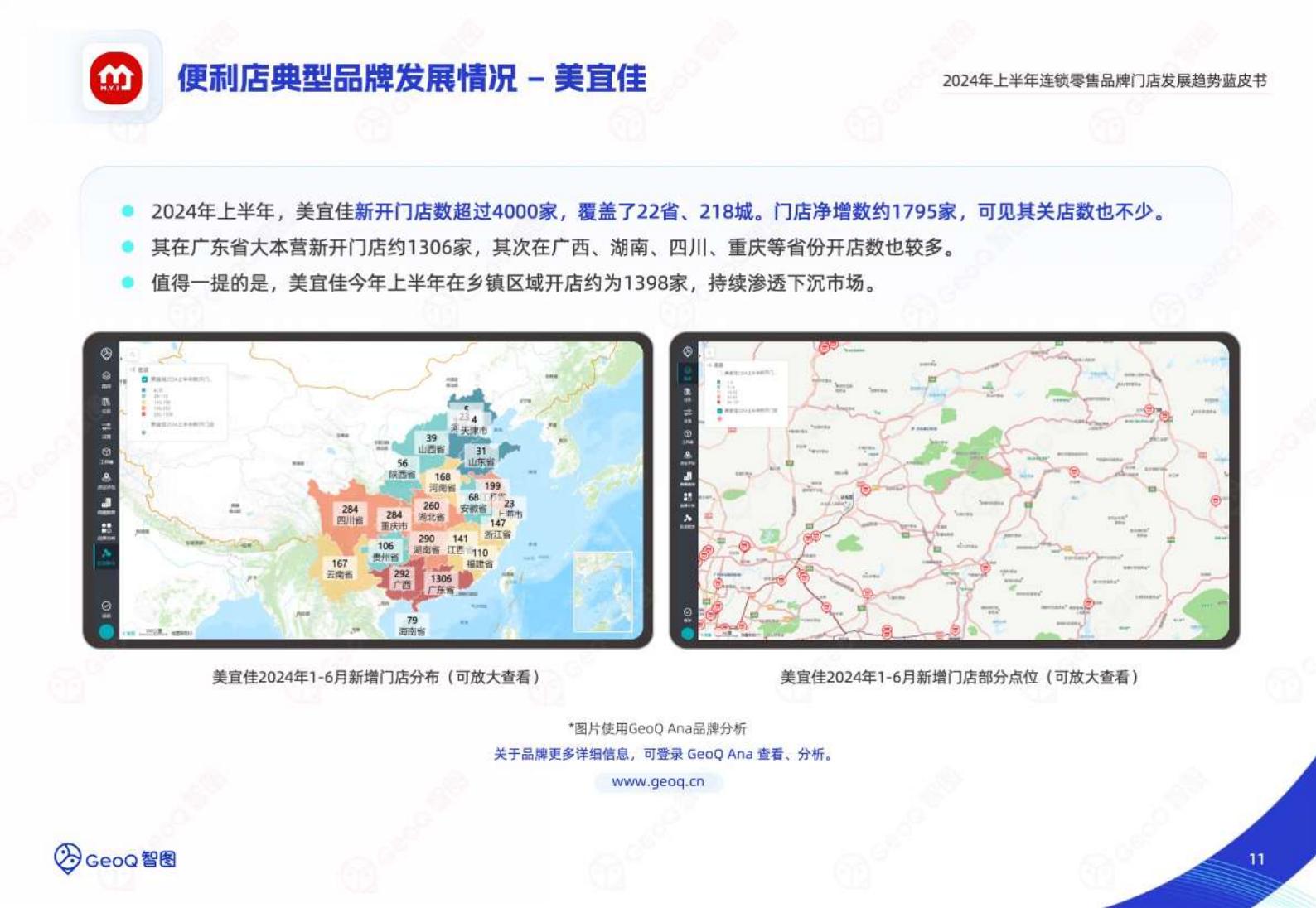Image resolution: width=1316 pixels, height=908 pixels.
Task: Select the filter sliders icon in right map sidebar
Action: click(687, 414)
